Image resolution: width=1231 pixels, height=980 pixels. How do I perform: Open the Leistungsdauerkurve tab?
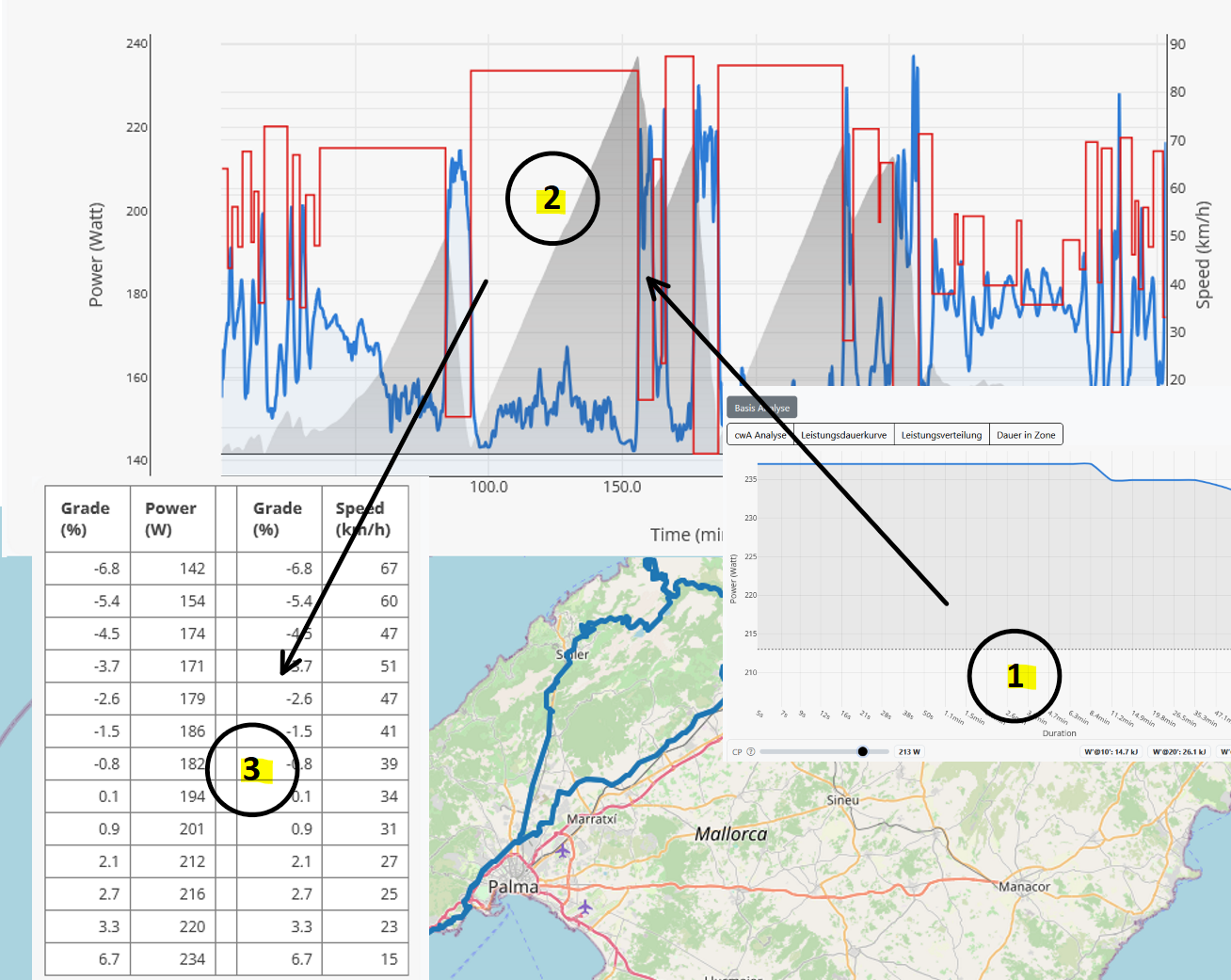(x=841, y=434)
